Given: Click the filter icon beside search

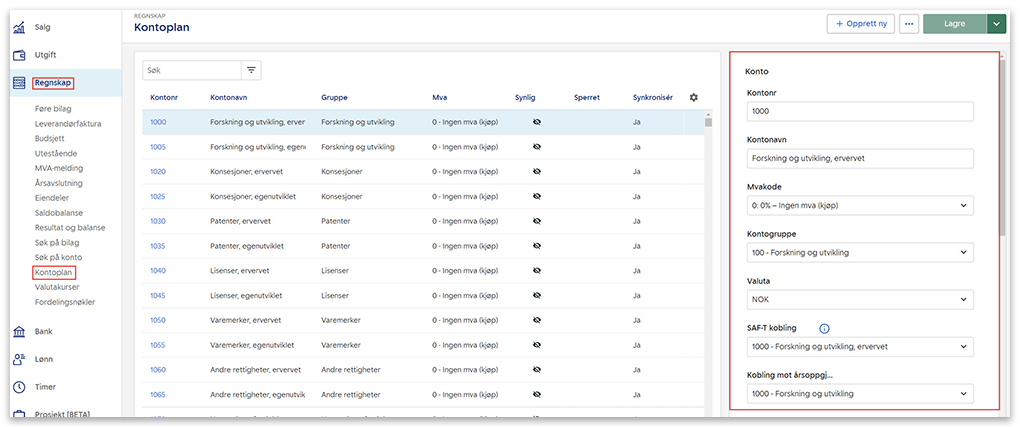Looking at the screenshot, I should pos(251,70).
